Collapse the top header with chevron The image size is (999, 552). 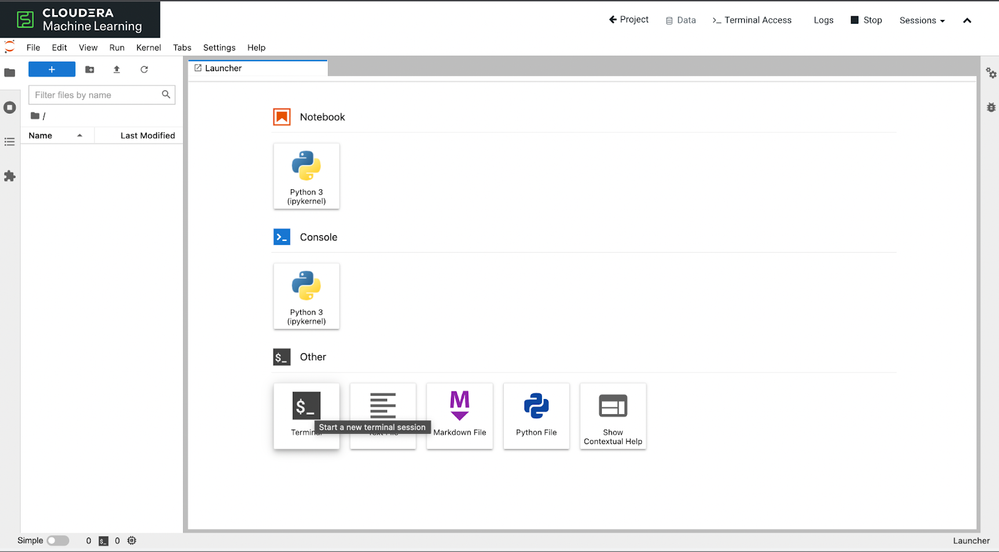coord(967,20)
